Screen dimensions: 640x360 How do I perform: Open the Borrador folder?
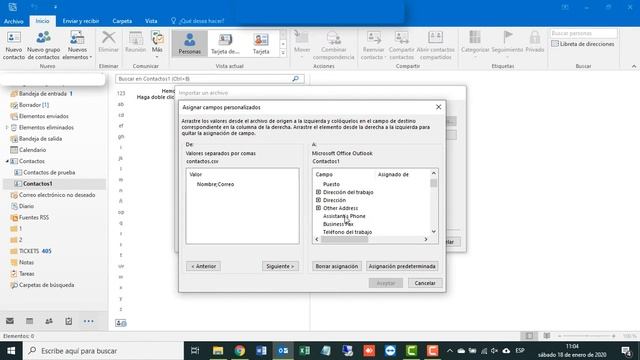click(x=34, y=105)
